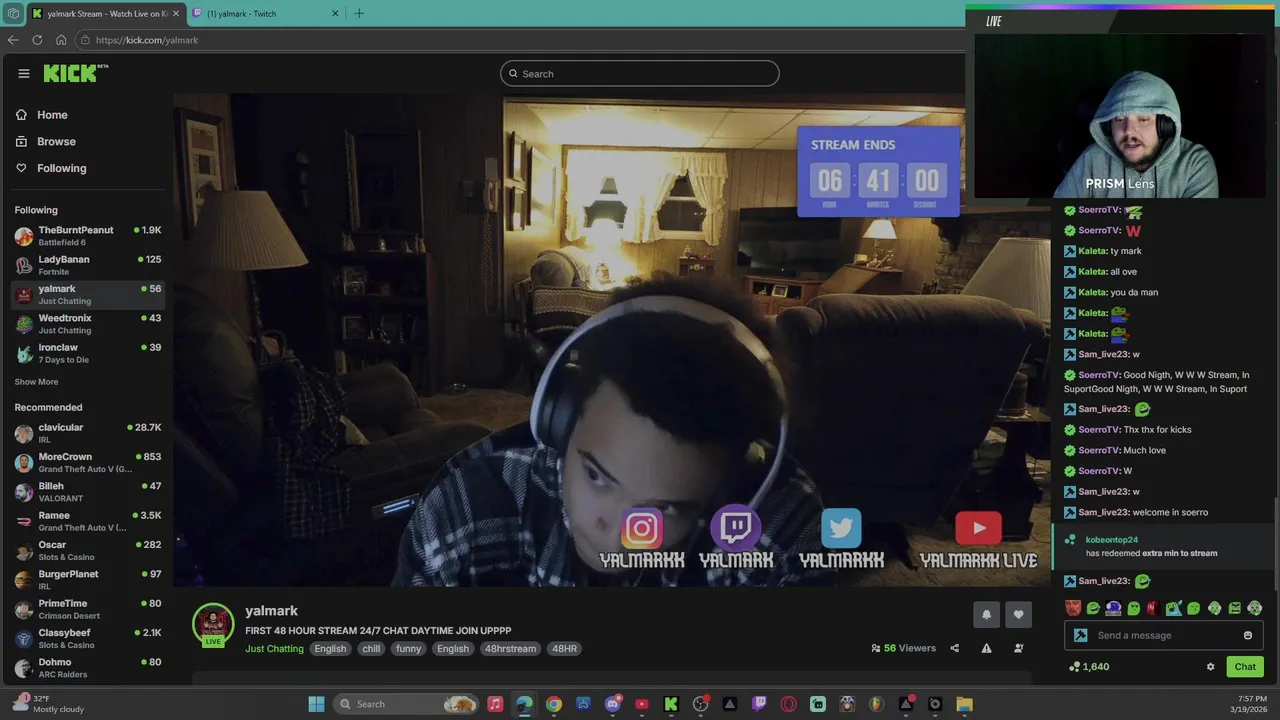Click the '48HR' tag
The image size is (1280, 720).
pos(564,648)
